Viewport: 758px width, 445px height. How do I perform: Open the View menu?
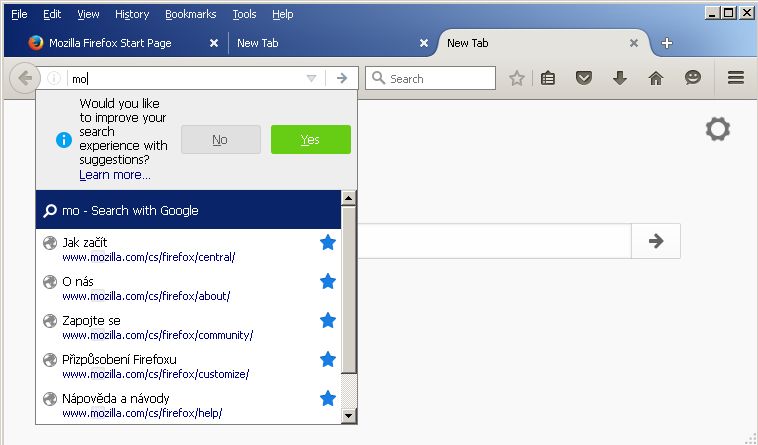click(88, 14)
